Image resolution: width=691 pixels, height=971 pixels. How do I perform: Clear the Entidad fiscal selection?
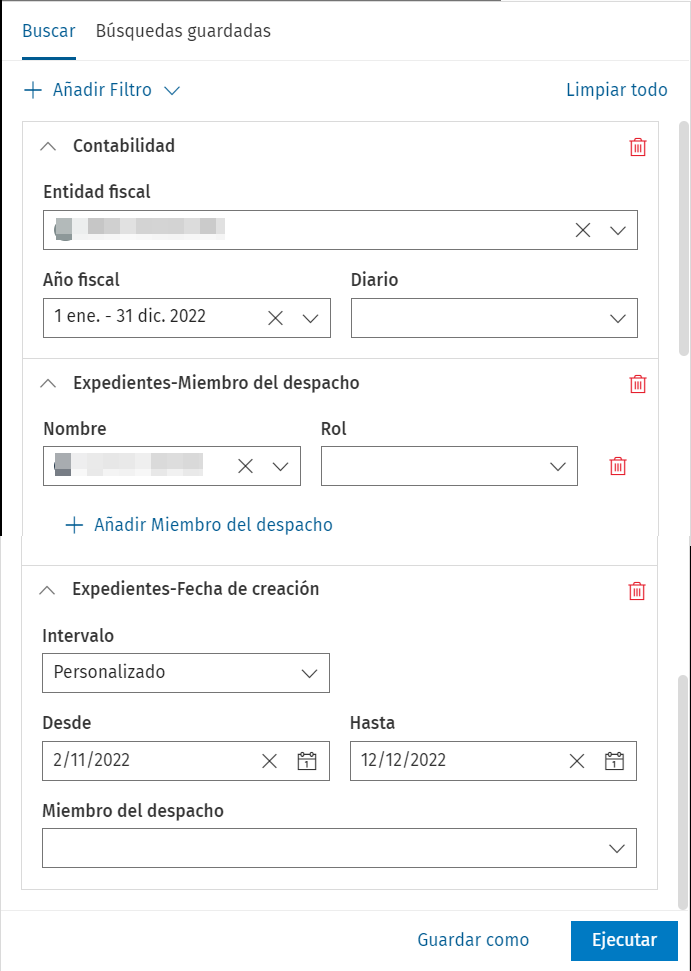(583, 230)
